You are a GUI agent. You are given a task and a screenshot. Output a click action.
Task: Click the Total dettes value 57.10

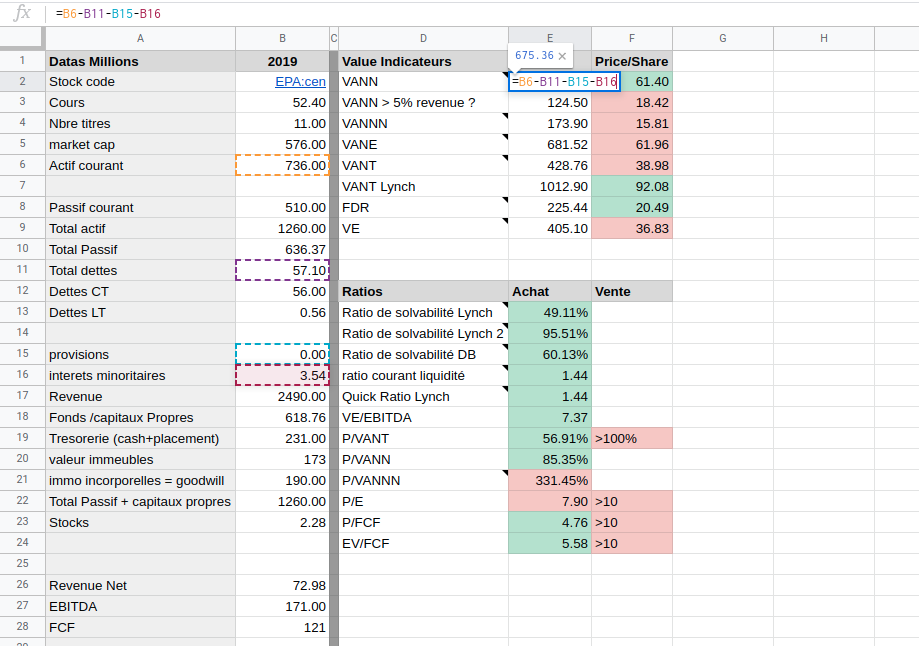click(282, 270)
